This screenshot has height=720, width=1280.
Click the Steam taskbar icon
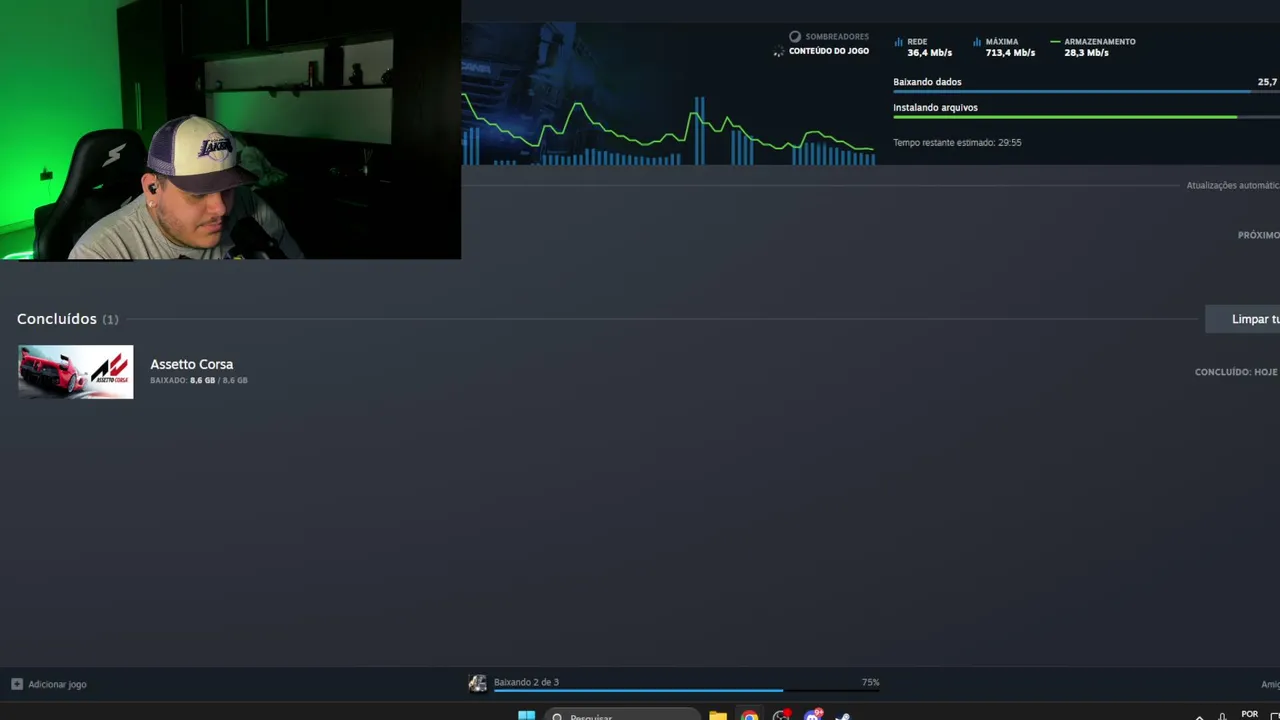(x=843, y=716)
